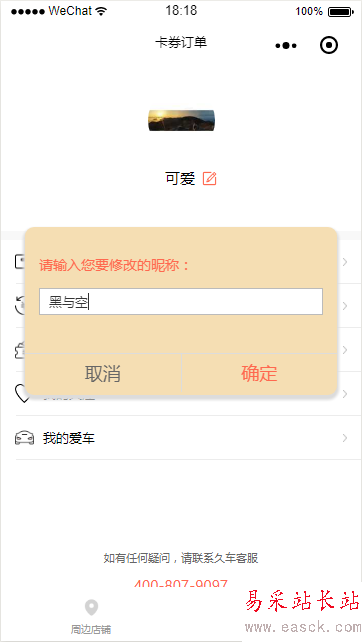Expand the 我的爱车 row chevron
Image resolution: width=362 pixels, height=642 pixels.
click(345, 438)
